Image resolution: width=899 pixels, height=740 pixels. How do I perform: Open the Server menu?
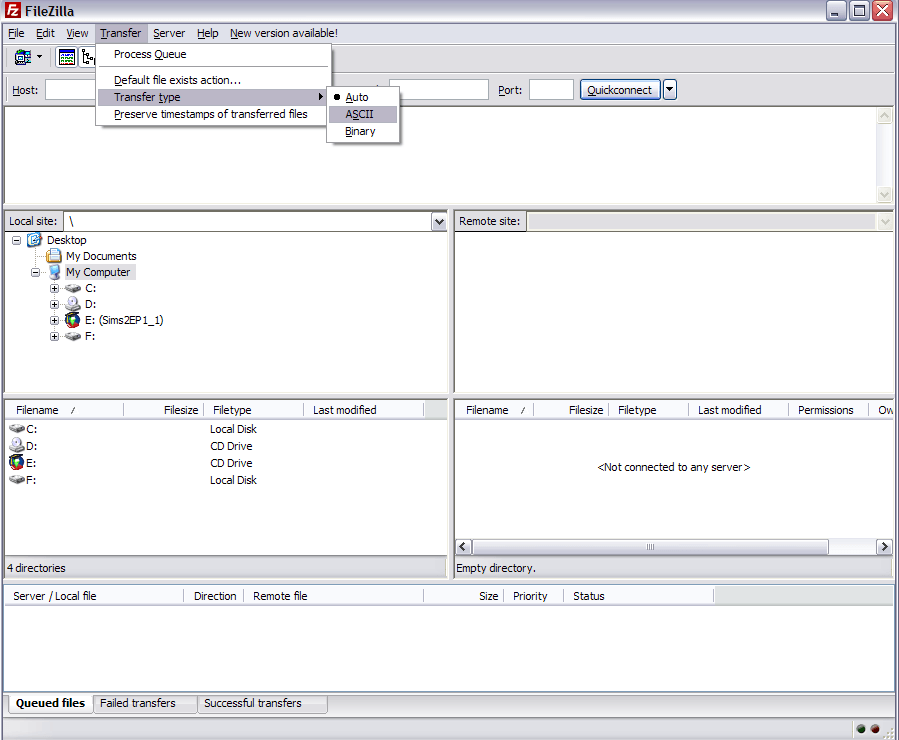coord(169,33)
